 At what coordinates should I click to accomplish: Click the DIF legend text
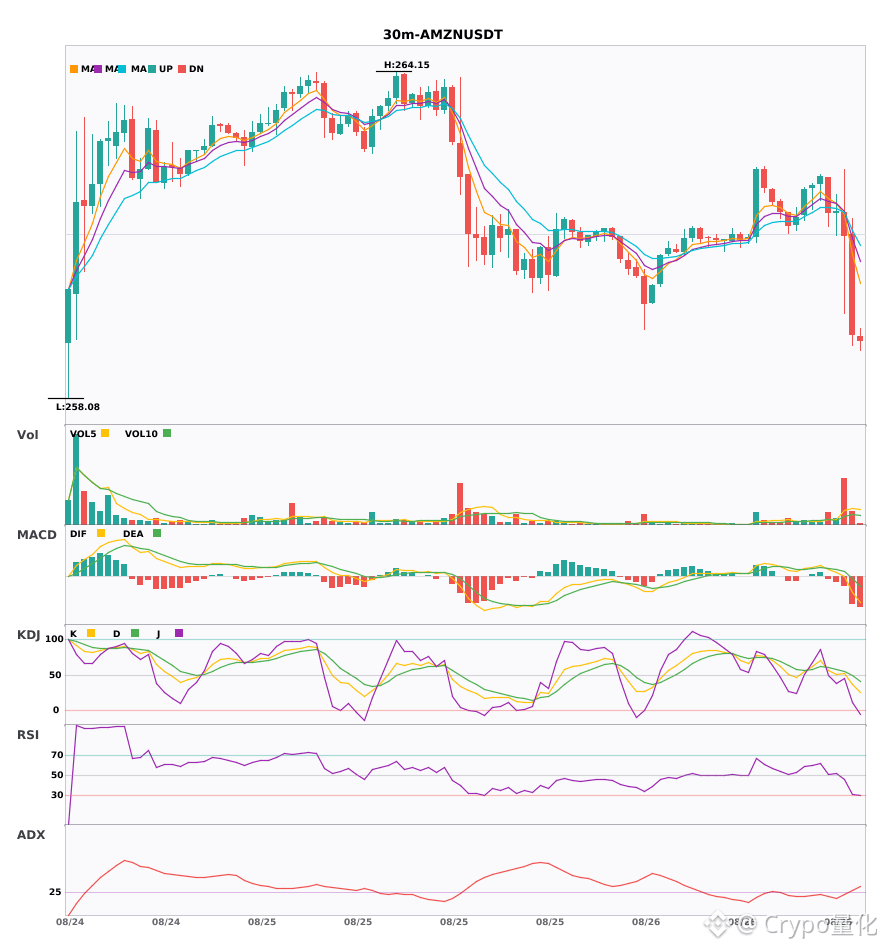78,534
